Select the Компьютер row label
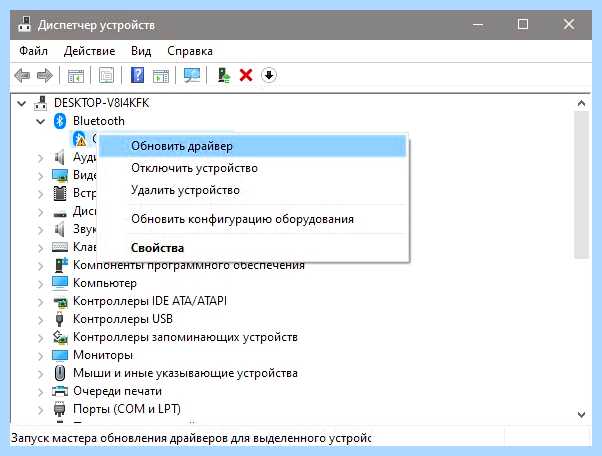The height and width of the screenshot is (456, 602). click(105, 283)
